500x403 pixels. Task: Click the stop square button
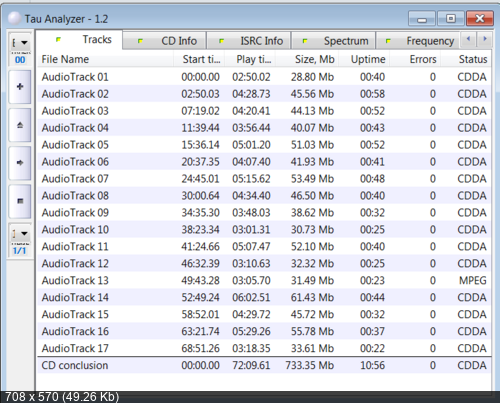(x=20, y=201)
